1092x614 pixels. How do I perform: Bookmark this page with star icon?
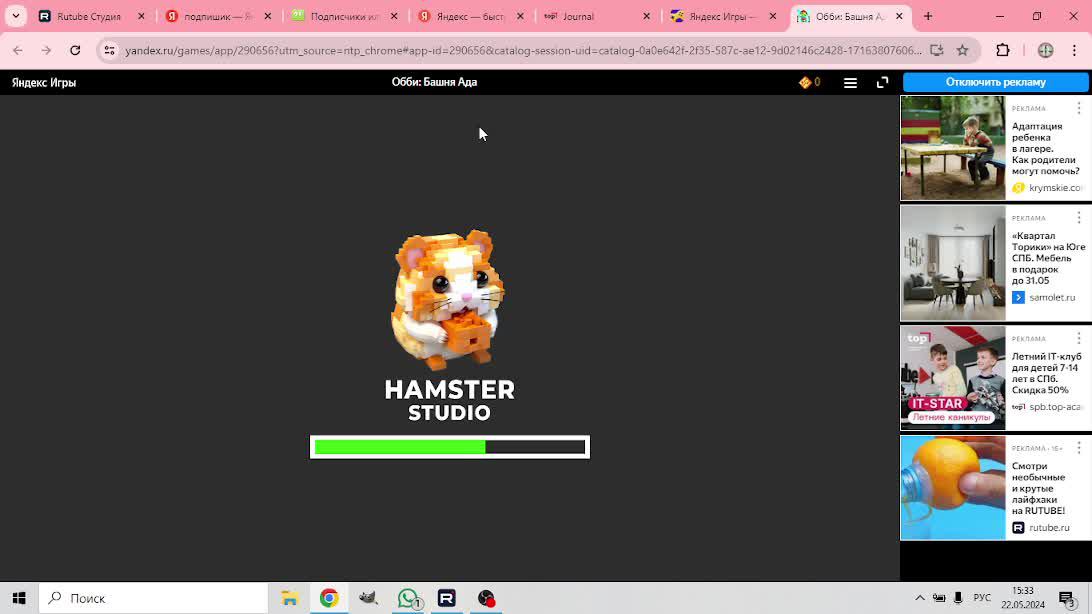[962, 50]
